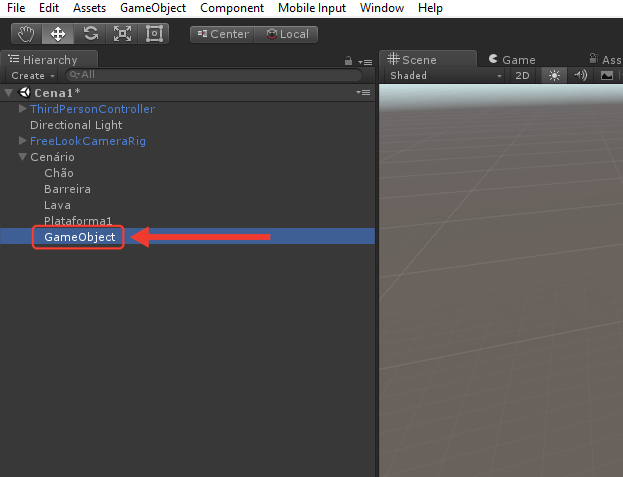
Task: Select the Rect transform tool
Action: (x=154, y=34)
